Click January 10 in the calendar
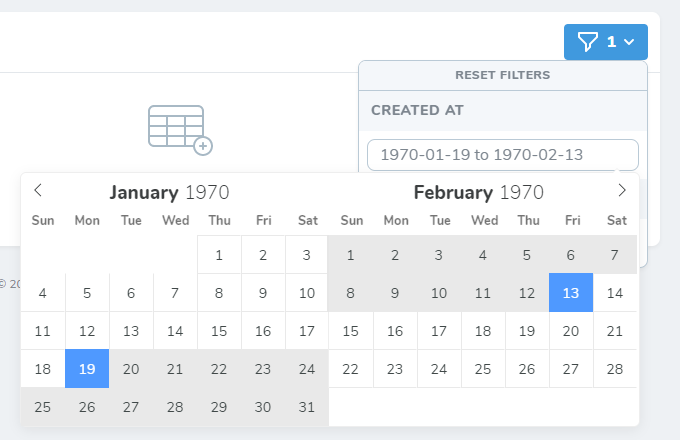 coord(307,293)
